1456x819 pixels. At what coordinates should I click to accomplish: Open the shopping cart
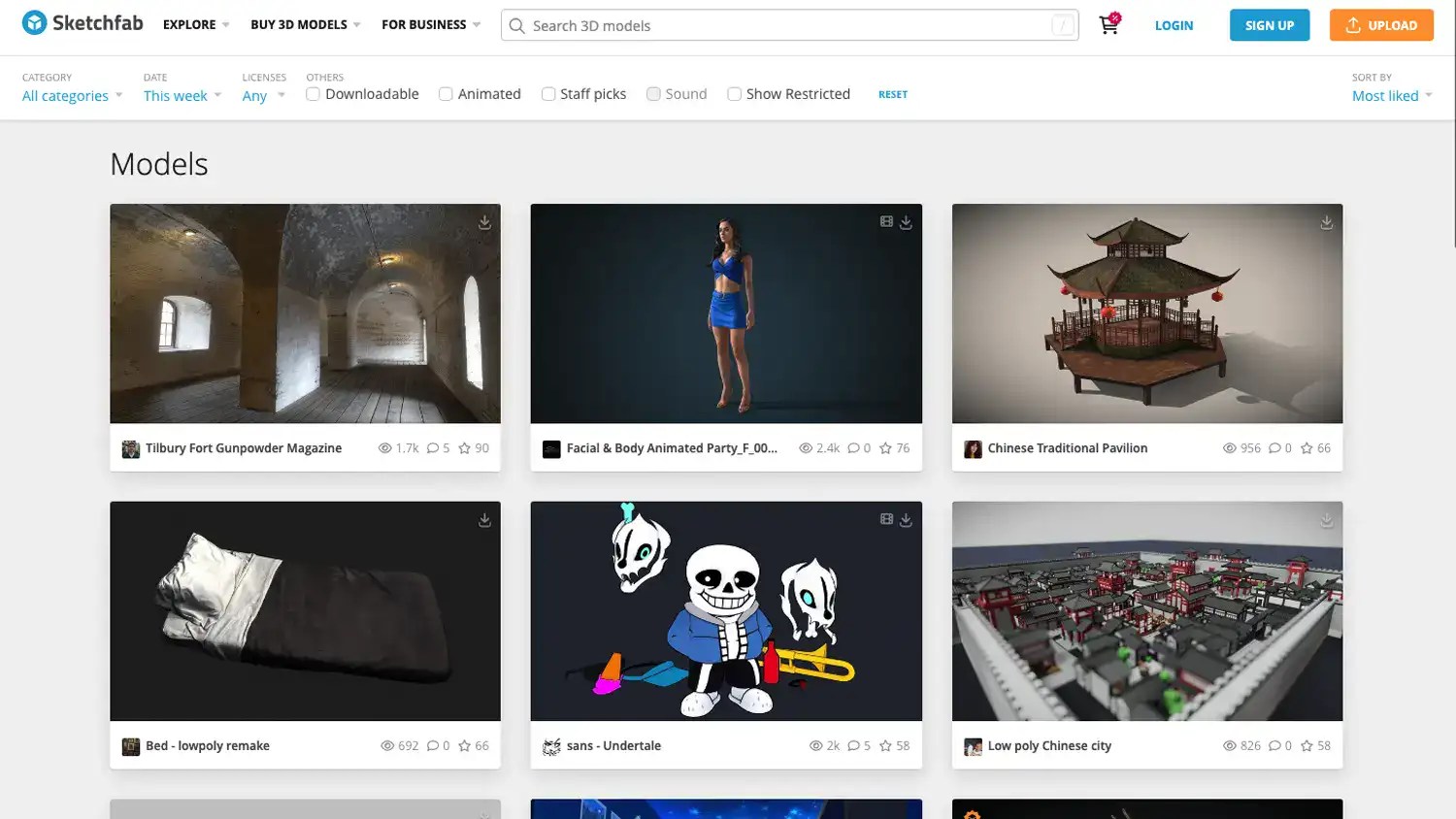pyautogui.click(x=1109, y=24)
